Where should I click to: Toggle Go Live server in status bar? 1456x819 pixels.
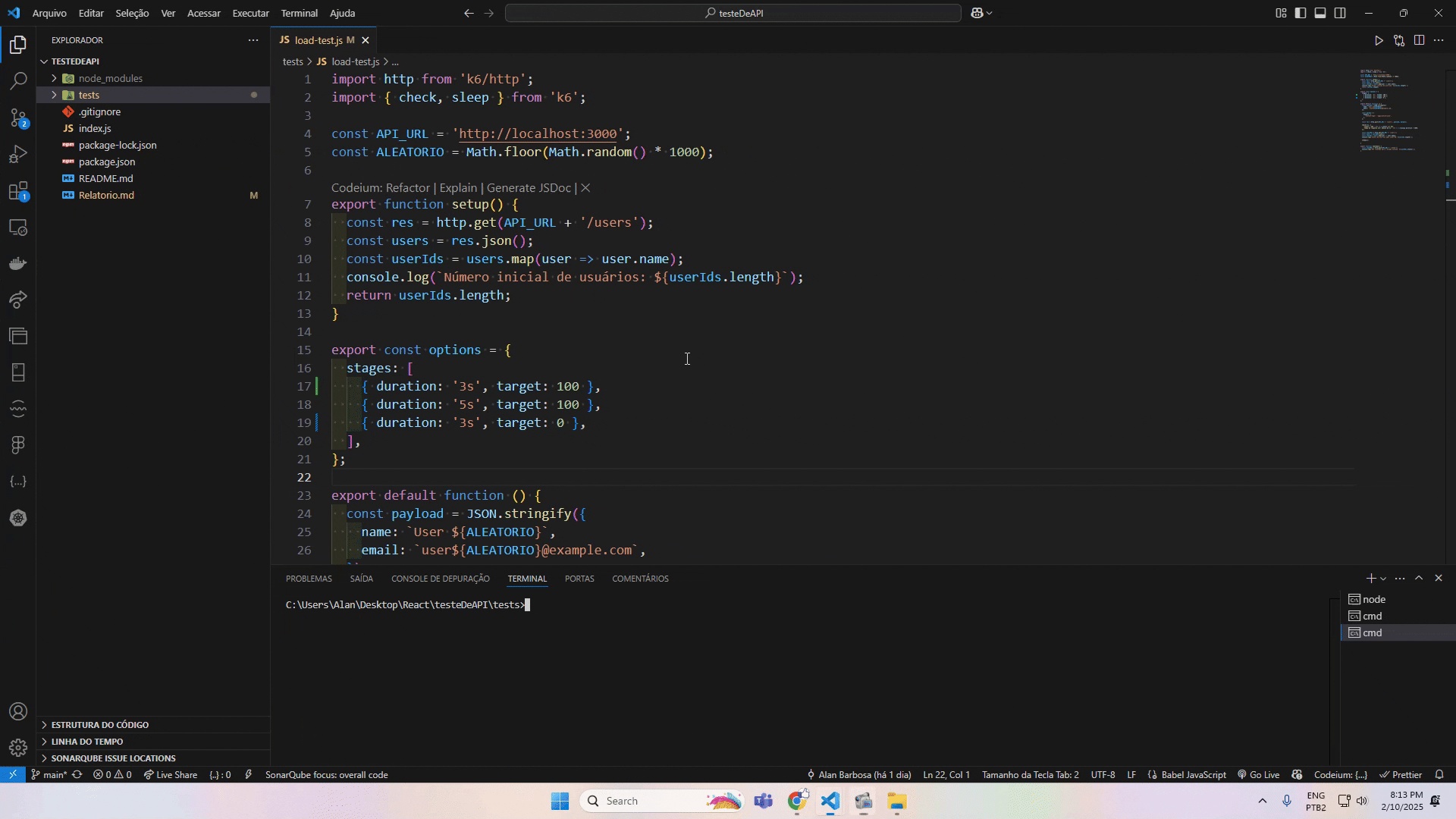1259,775
